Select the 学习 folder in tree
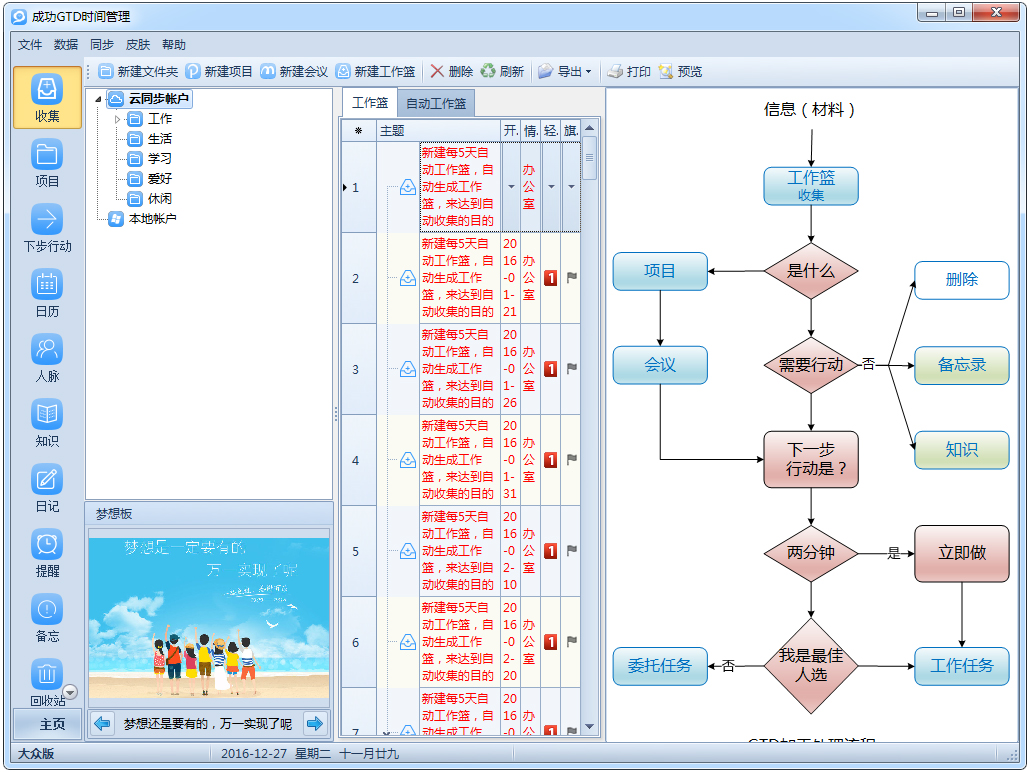The height and width of the screenshot is (772, 1029). click(159, 158)
